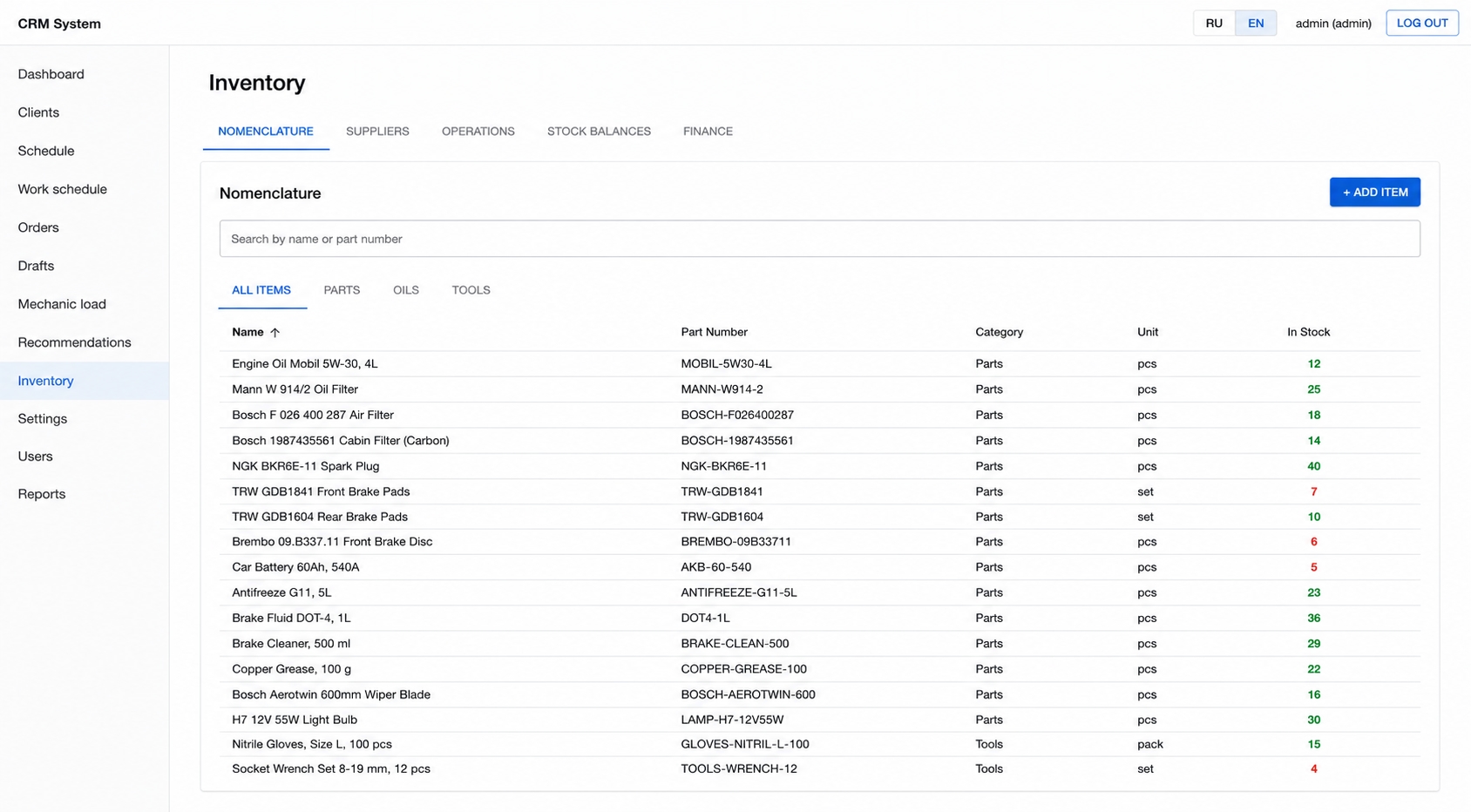Screen dimensions: 1471x812
Task: Select Mann W 914/2 Oil Filter row
Action: pos(819,389)
